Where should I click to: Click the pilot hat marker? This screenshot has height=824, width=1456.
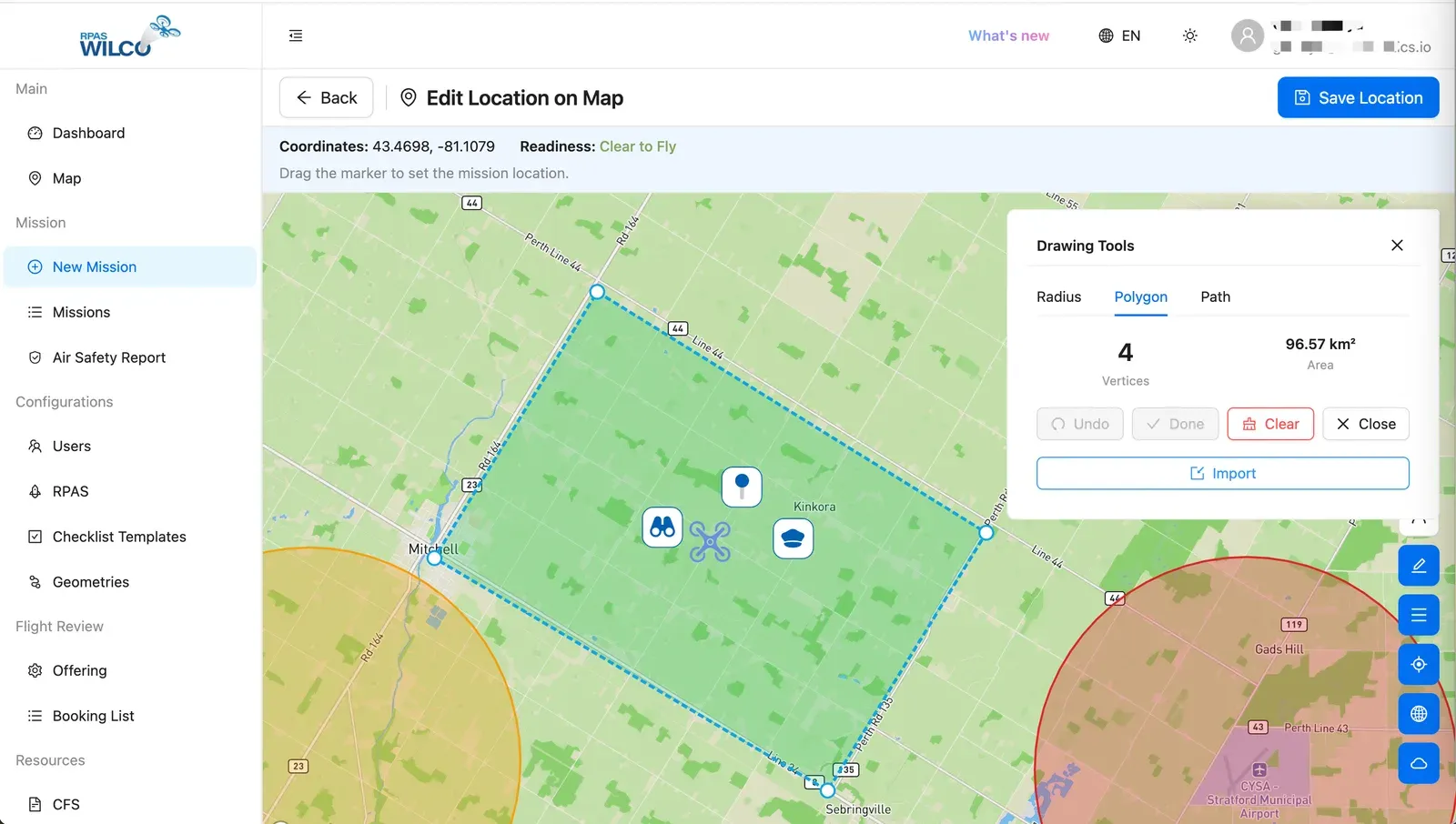[794, 538]
